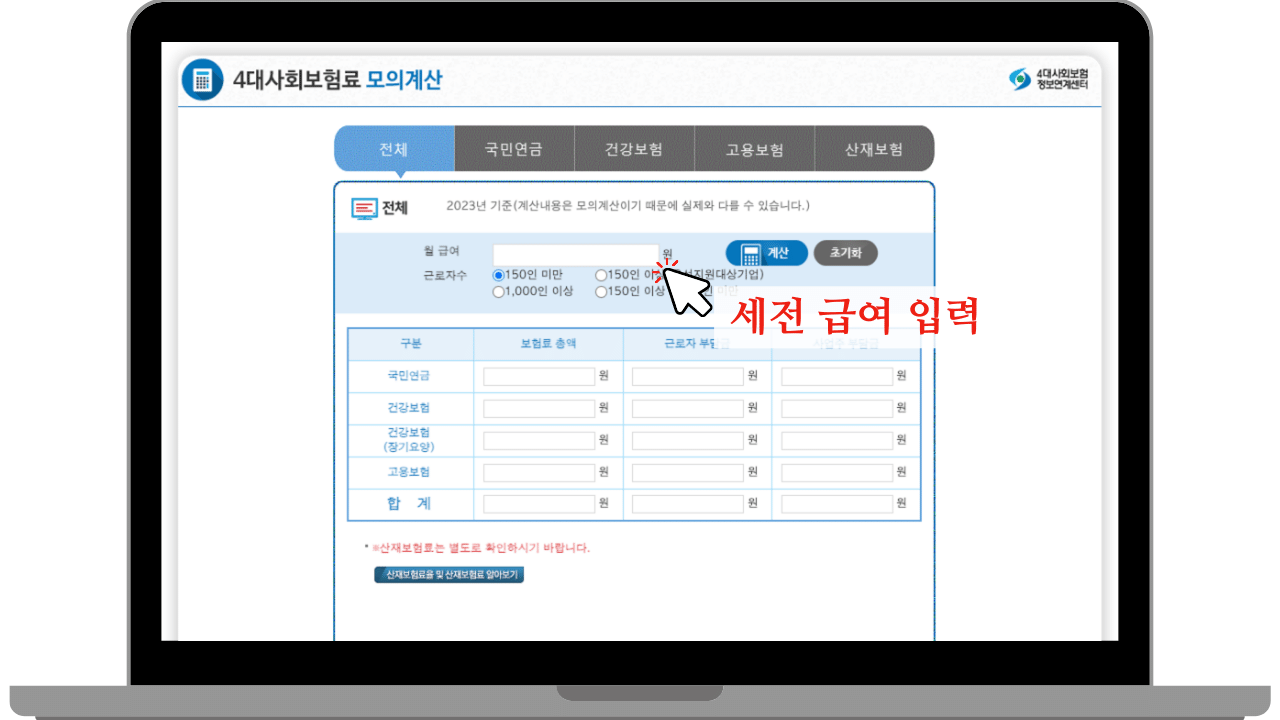Viewport: 1280px width, 720px height.
Task: Click the 합계 row's rightmost input field
Action: click(835, 504)
